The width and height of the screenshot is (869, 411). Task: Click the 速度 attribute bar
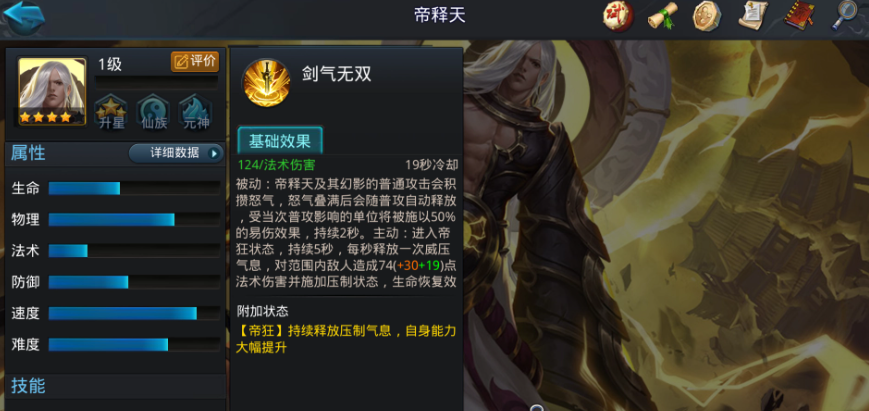click(x=134, y=313)
